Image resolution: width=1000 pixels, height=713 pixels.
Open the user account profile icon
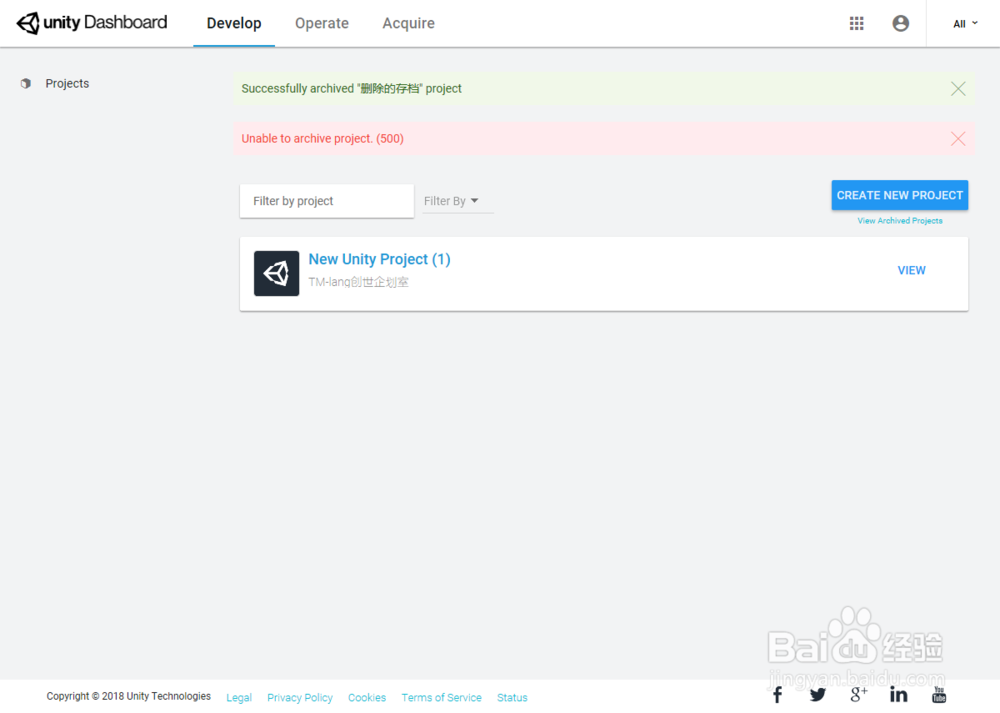(x=901, y=24)
